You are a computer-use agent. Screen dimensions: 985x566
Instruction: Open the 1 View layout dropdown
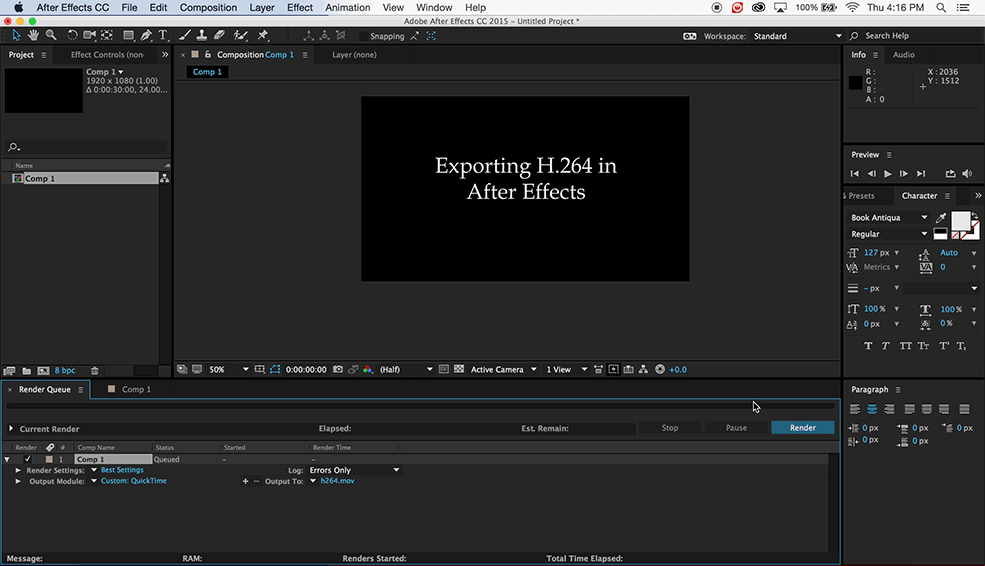[566, 369]
